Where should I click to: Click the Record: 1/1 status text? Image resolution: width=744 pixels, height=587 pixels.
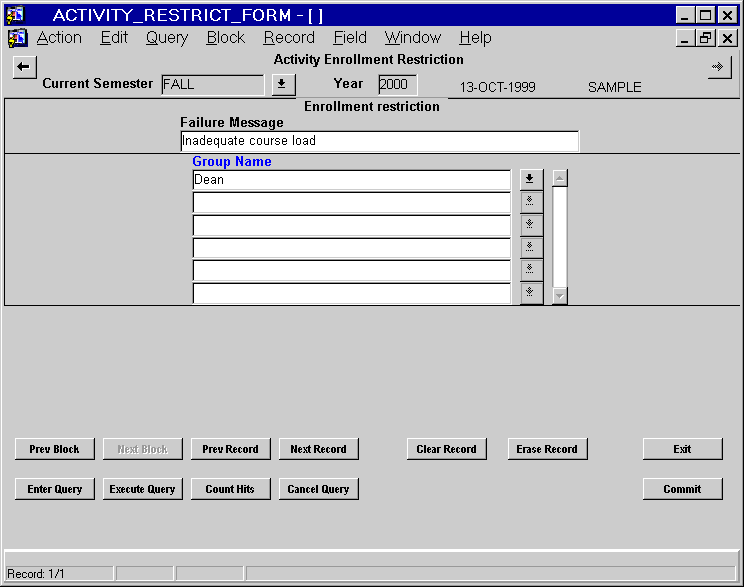pos(36,574)
